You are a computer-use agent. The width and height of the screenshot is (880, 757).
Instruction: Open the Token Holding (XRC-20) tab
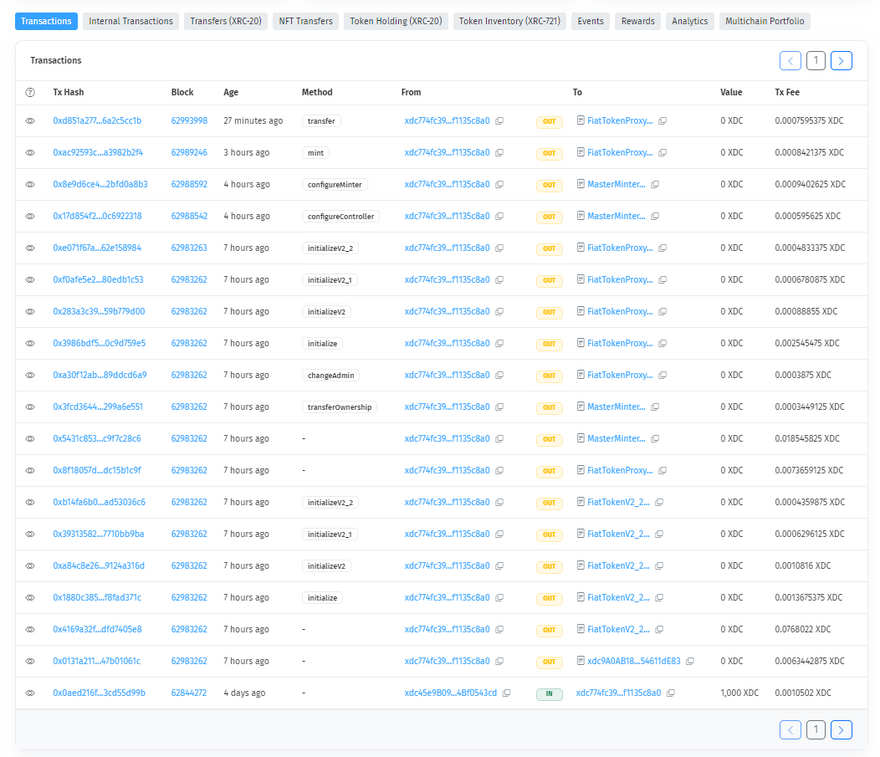point(396,21)
